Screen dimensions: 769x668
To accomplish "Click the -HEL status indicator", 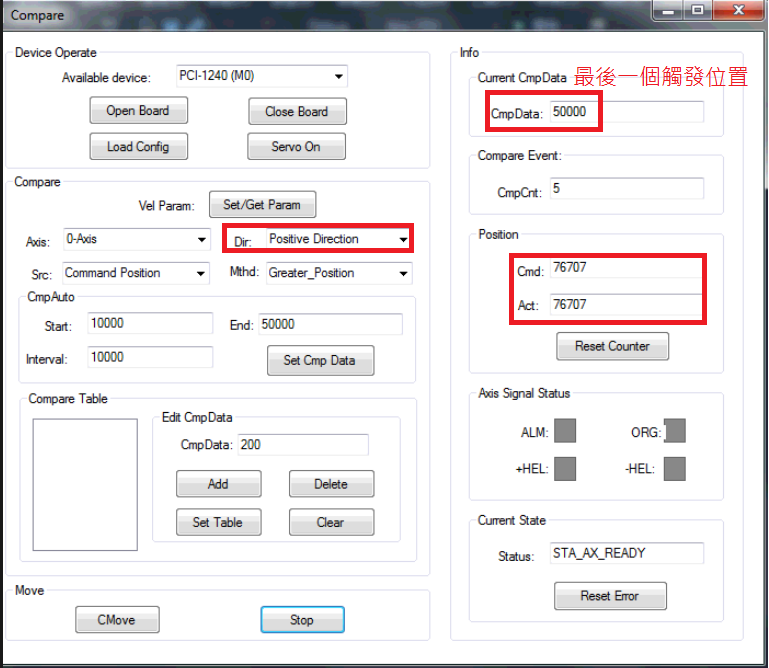I will 675,469.
